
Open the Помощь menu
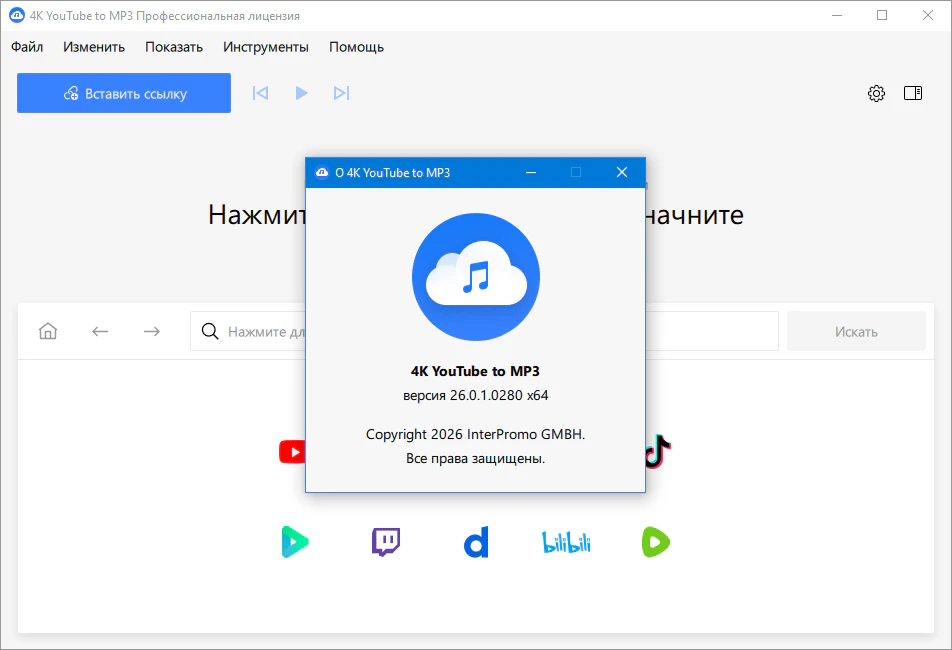pyautogui.click(x=356, y=47)
